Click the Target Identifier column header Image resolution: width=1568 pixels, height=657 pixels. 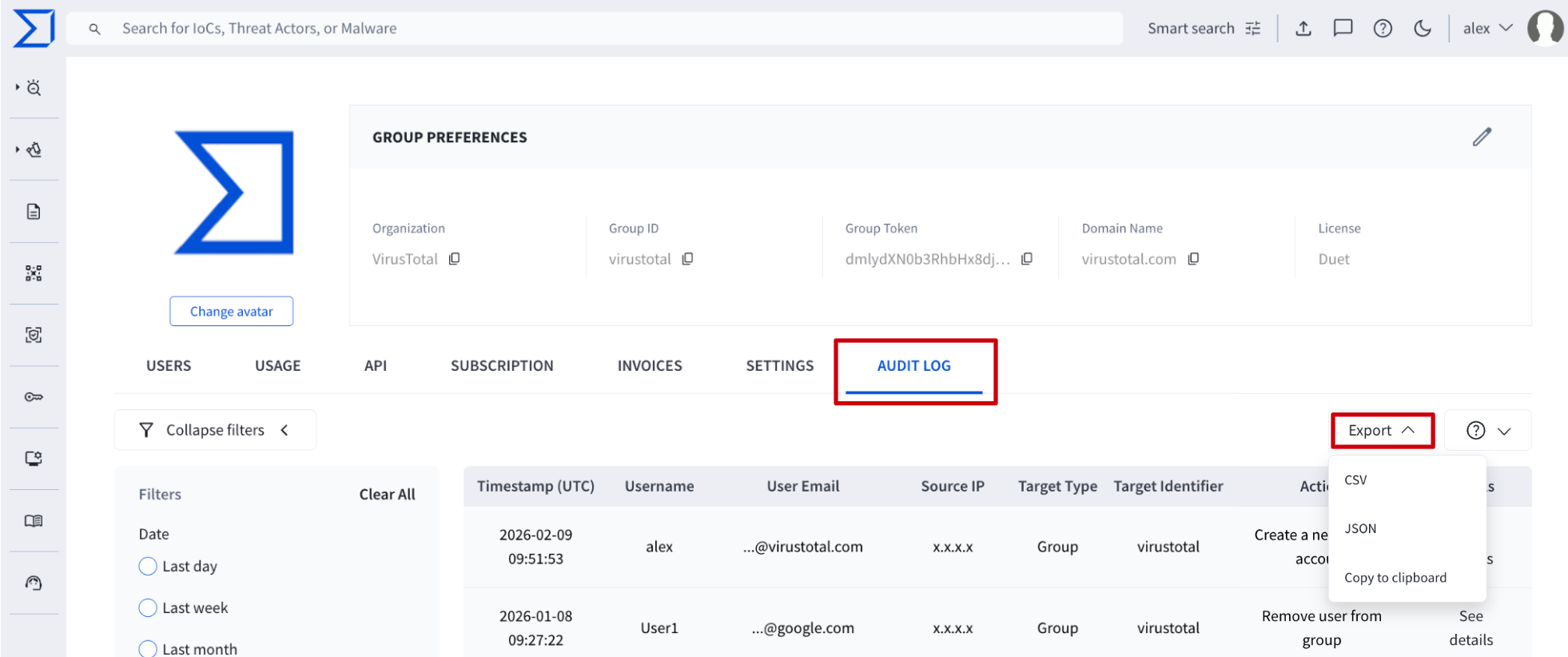tap(1168, 486)
